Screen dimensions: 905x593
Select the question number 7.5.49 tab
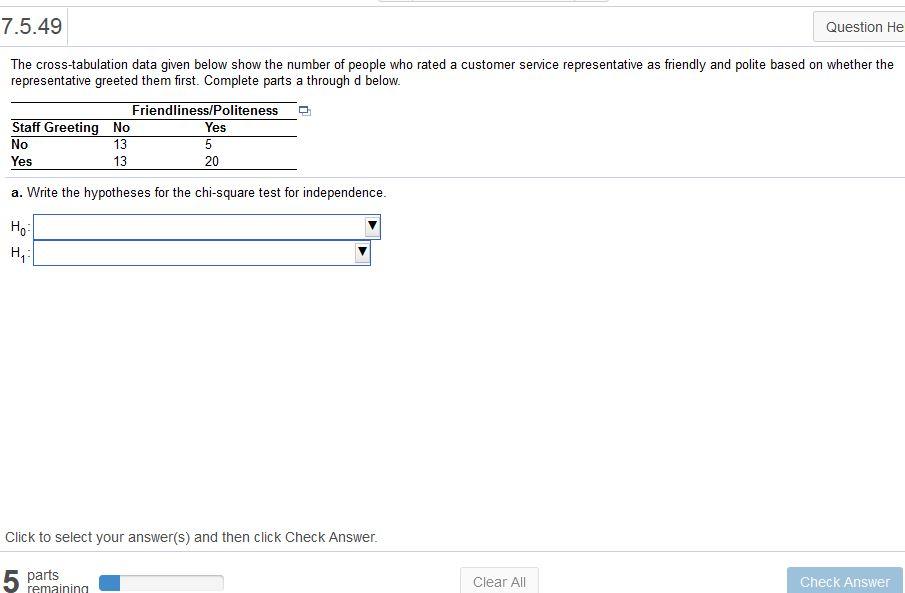click(33, 27)
